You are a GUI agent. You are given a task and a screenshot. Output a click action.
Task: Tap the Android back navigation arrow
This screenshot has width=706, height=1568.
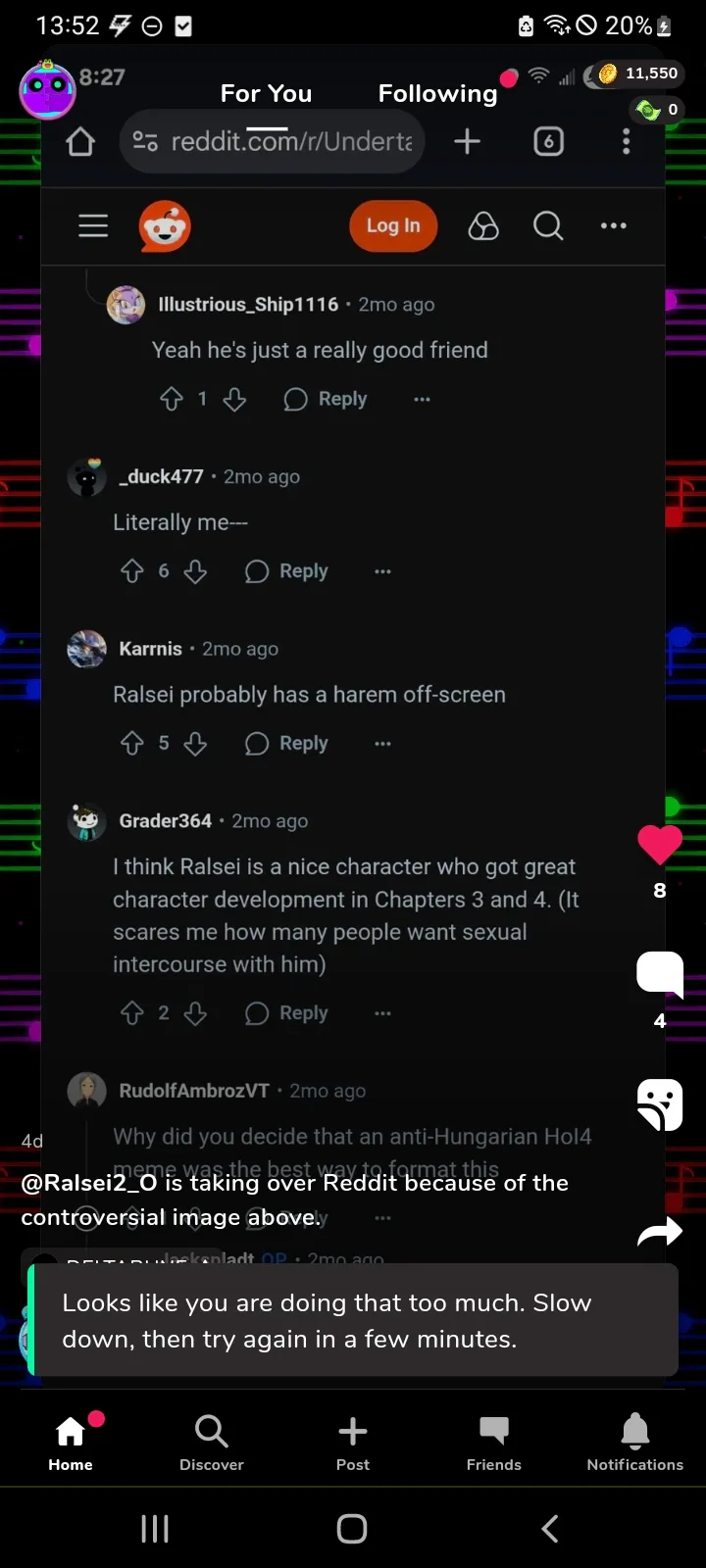[x=550, y=1529]
